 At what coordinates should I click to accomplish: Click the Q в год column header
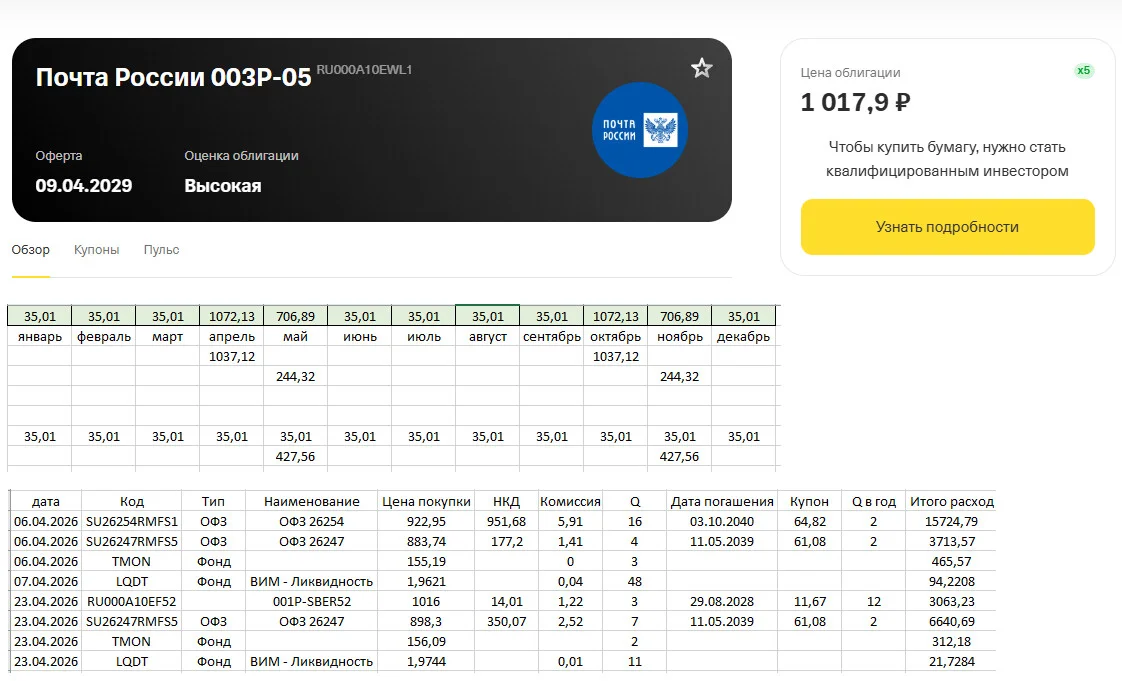coord(874,501)
